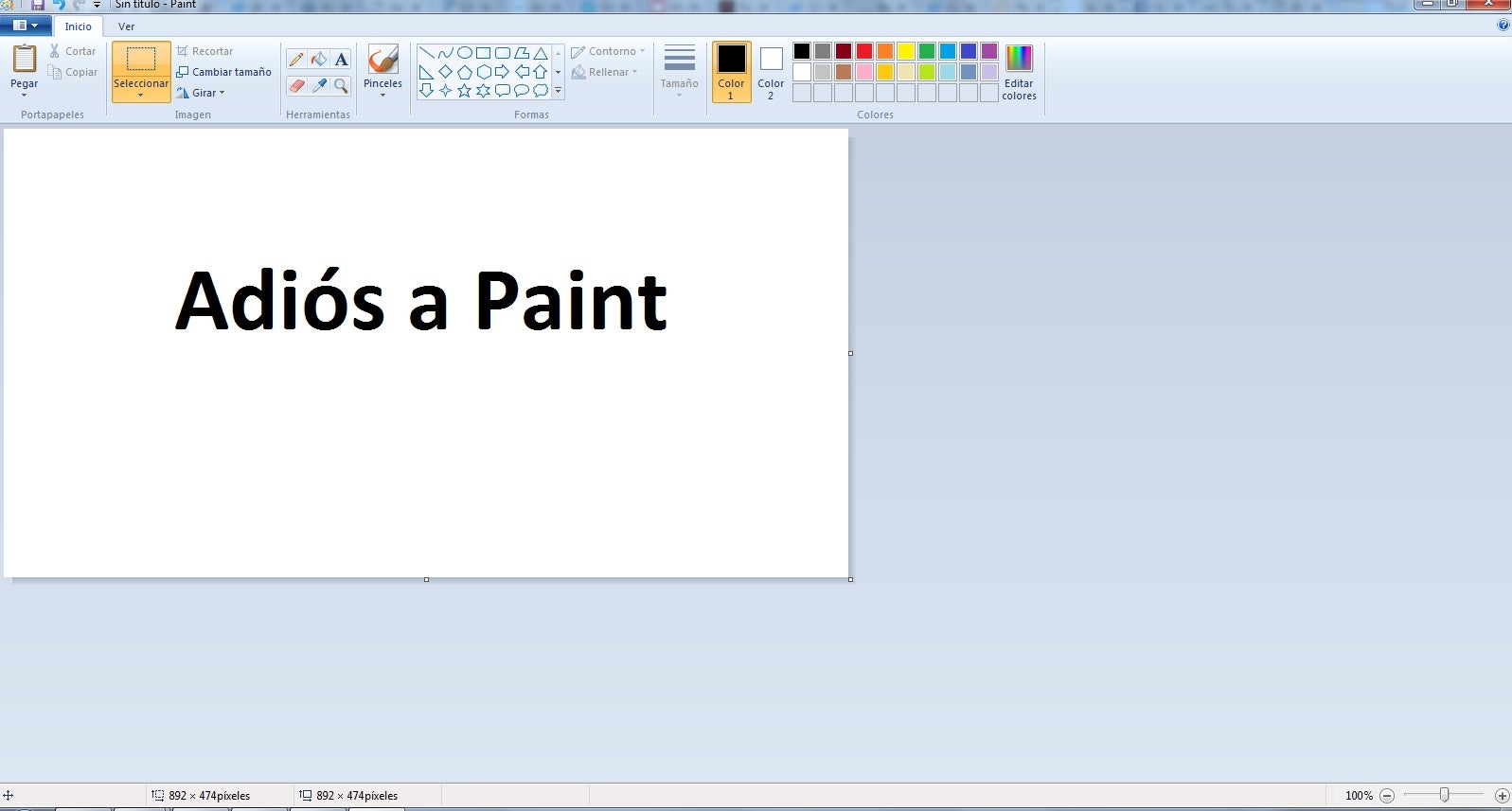Activate Color 2 selector

click(x=771, y=72)
